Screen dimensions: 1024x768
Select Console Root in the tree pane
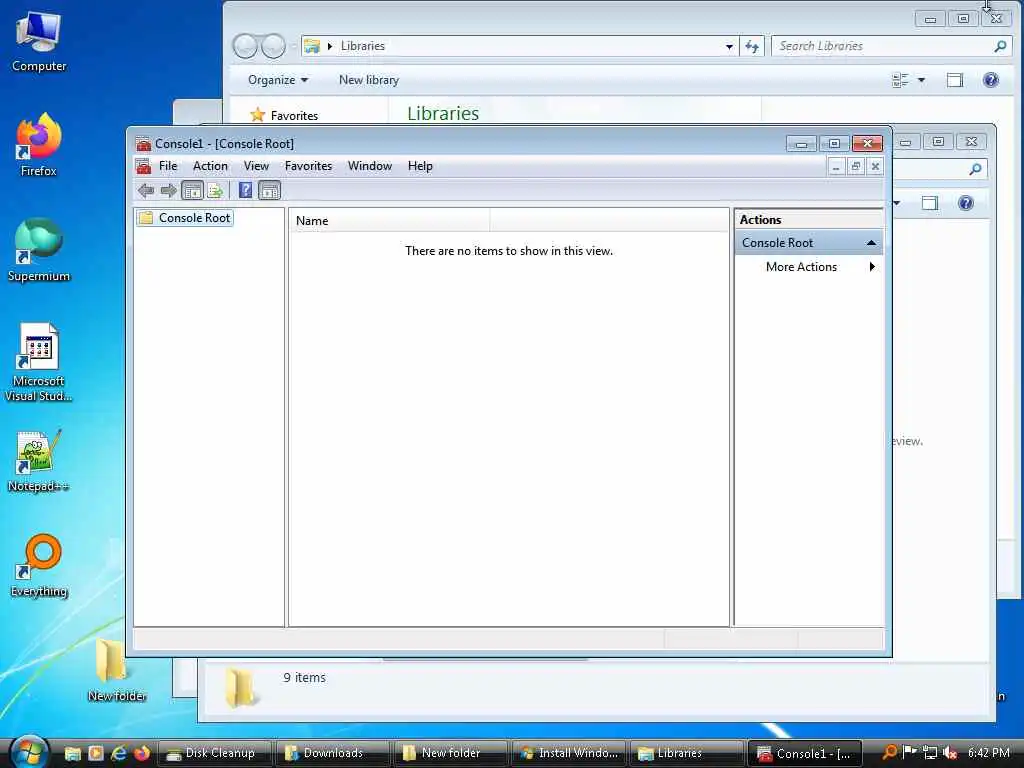point(185,217)
